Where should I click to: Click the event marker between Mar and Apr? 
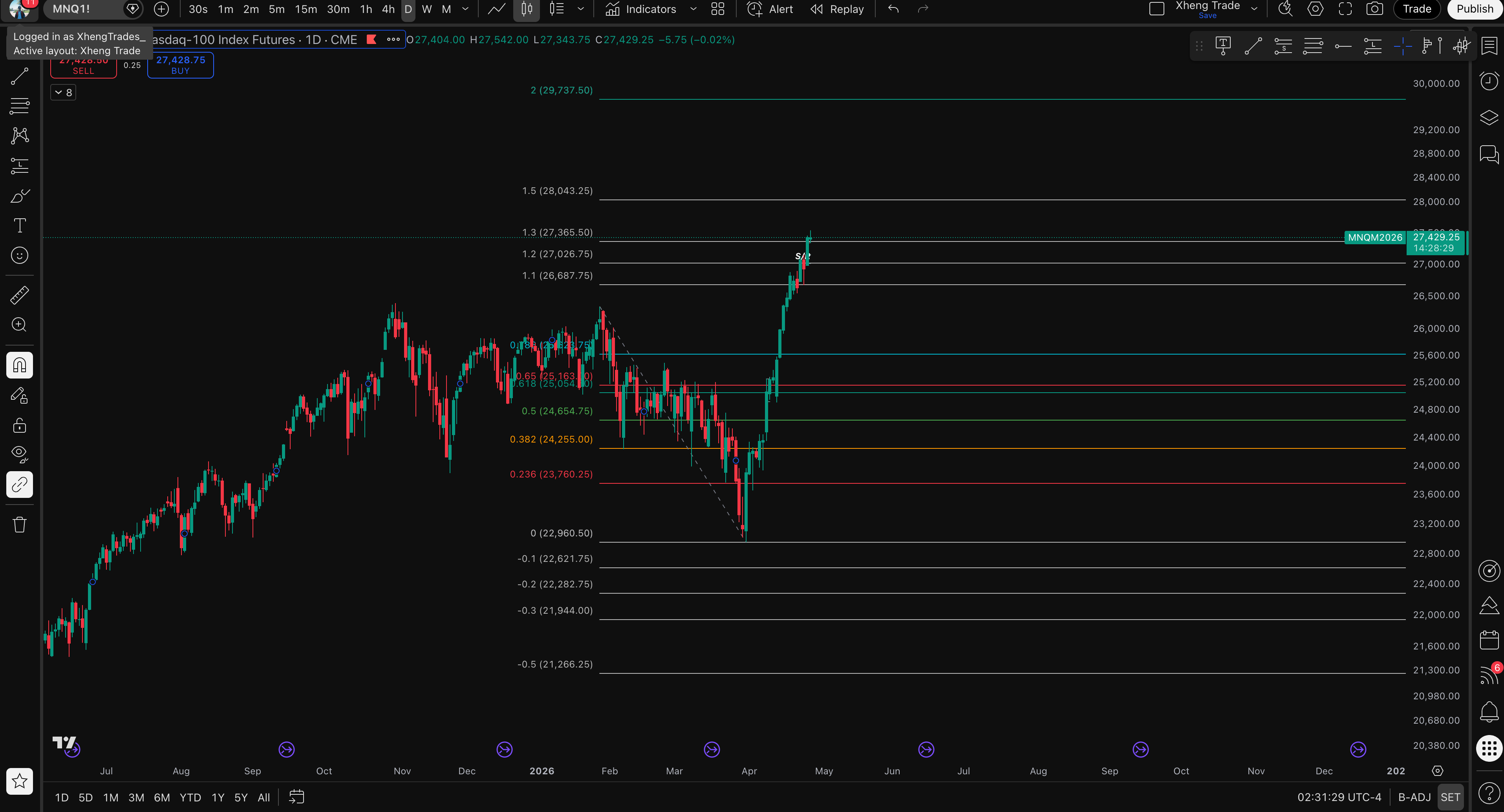point(712,749)
